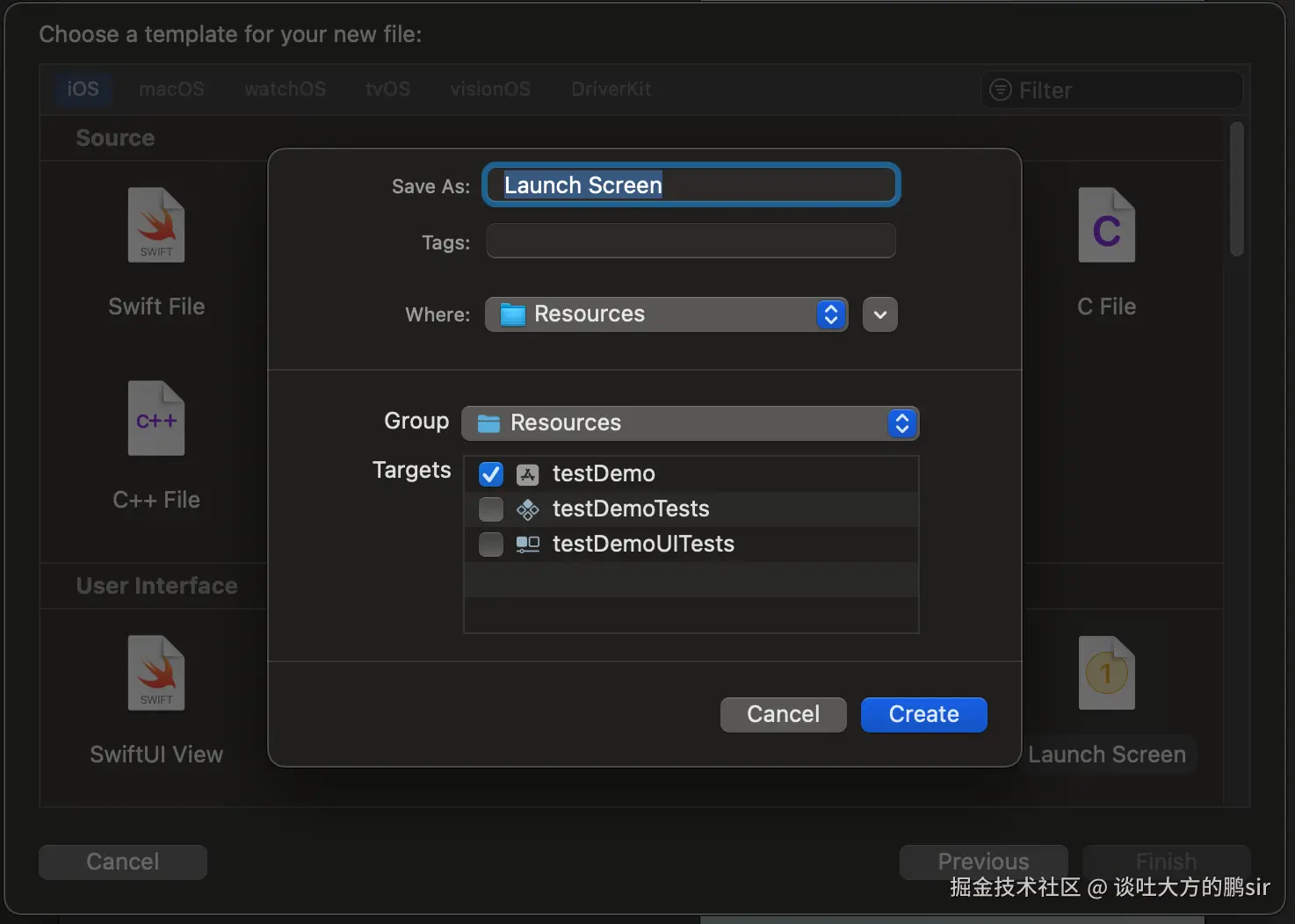
Task: Check the testDemoUITests target checkbox
Action: click(491, 545)
